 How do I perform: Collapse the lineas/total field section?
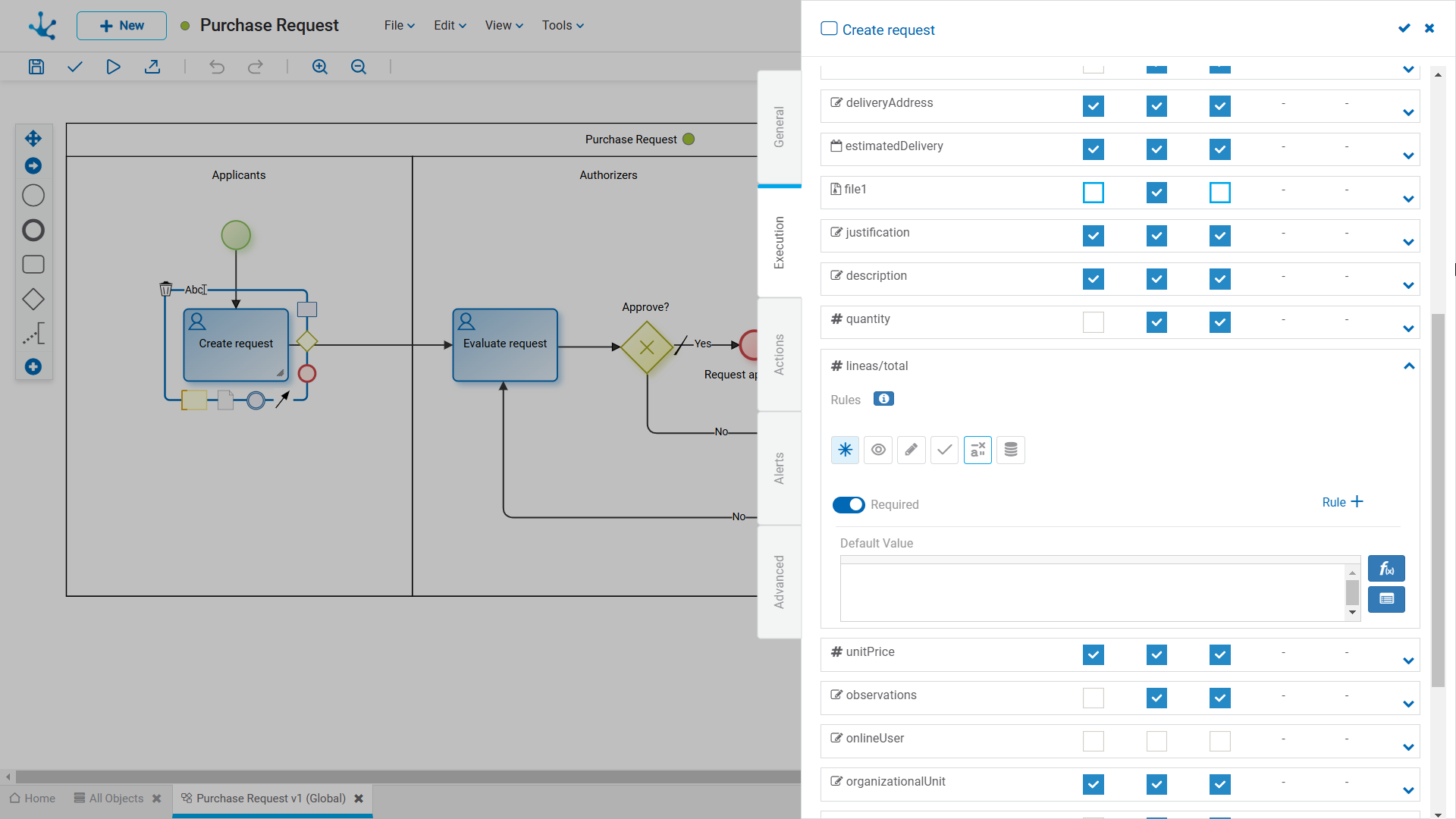pos(1409,366)
